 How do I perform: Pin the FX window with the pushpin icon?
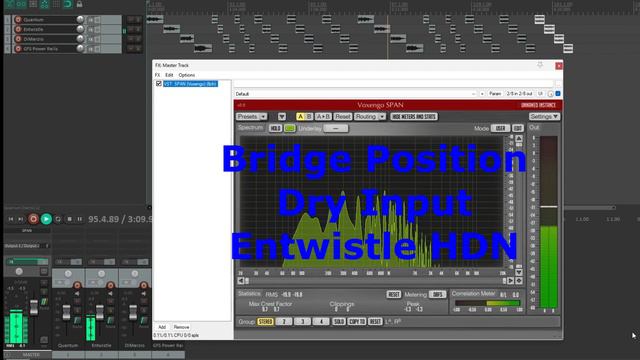pyautogui.click(x=540, y=65)
